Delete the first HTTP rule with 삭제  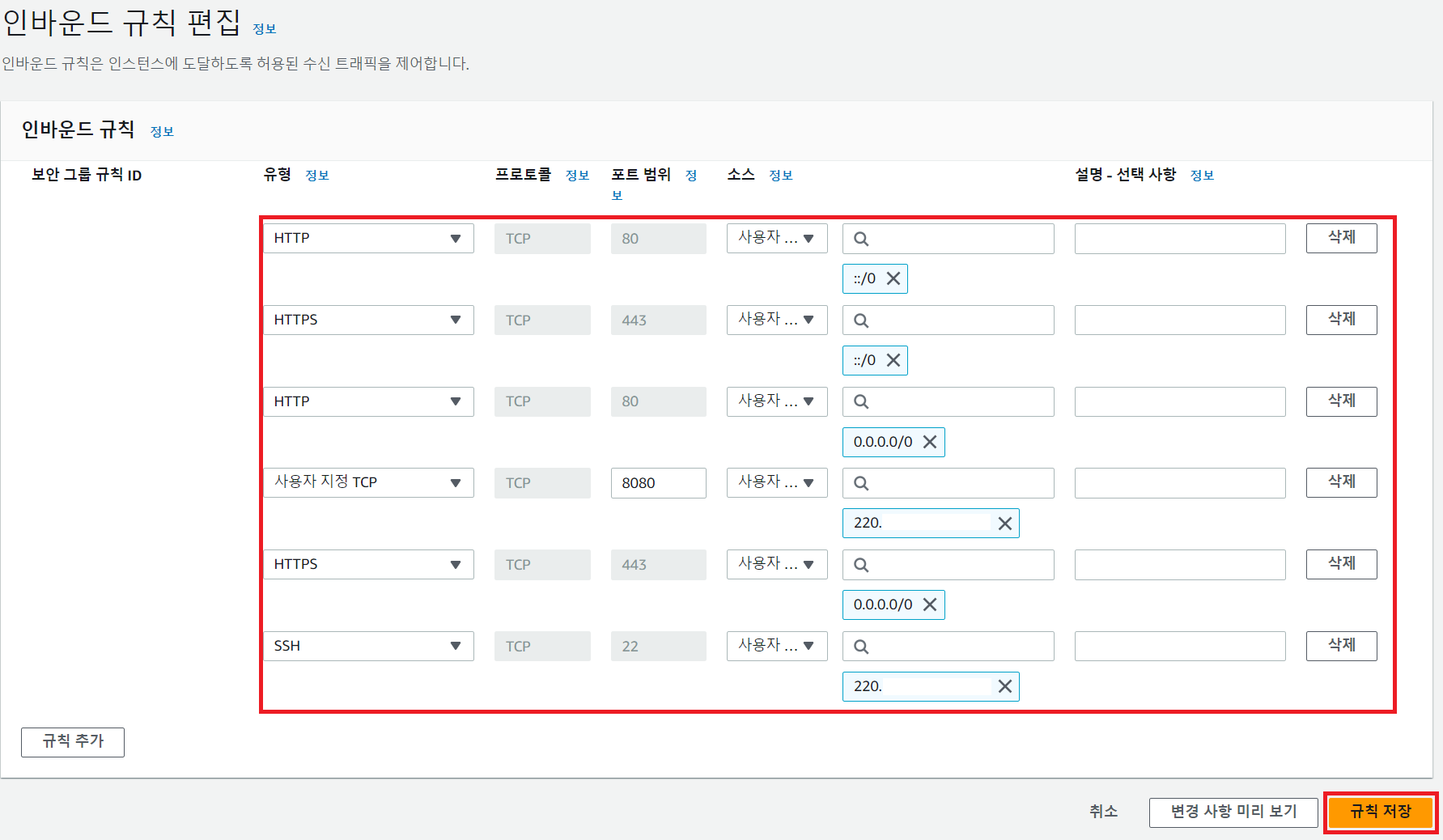(1342, 238)
